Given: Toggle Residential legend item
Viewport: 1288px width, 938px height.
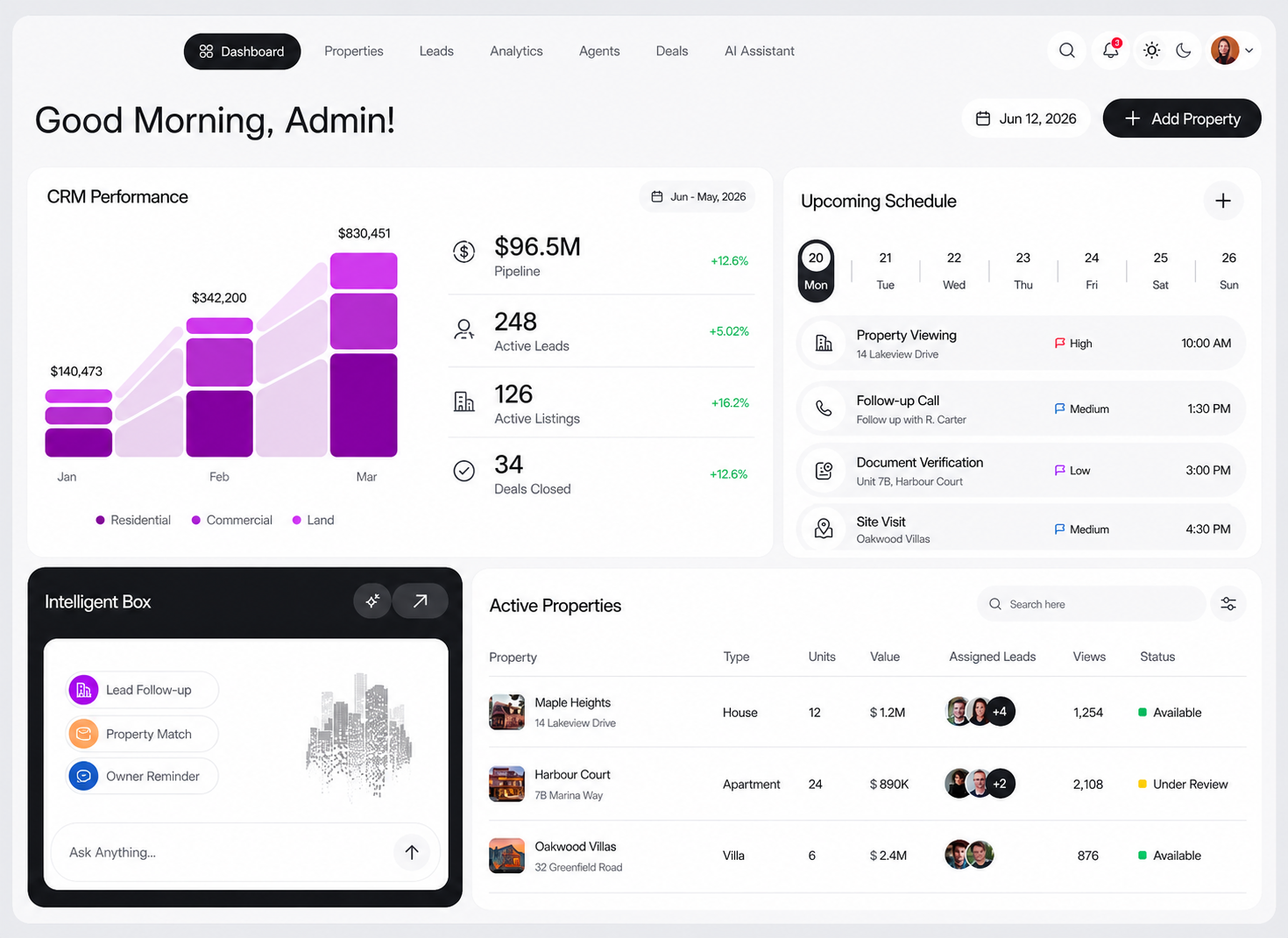Looking at the screenshot, I should pyautogui.click(x=133, y=520).
